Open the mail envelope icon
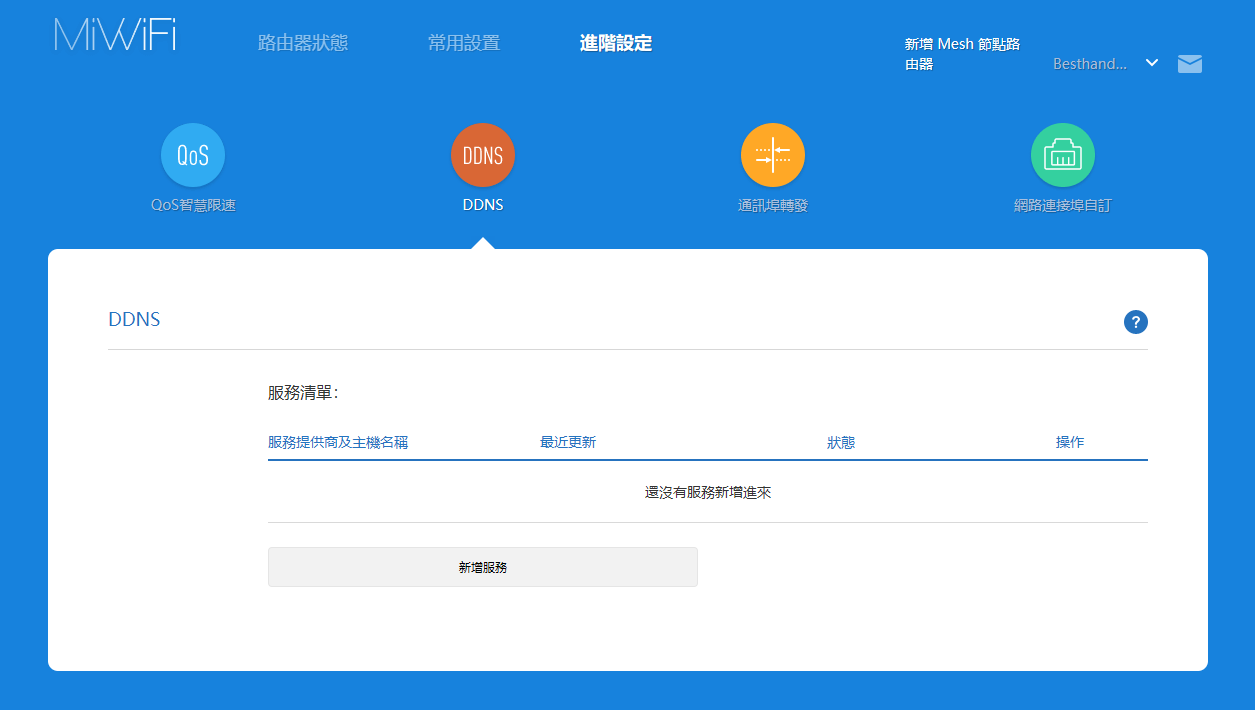 pyautogui.click(x=1190, y=64)
